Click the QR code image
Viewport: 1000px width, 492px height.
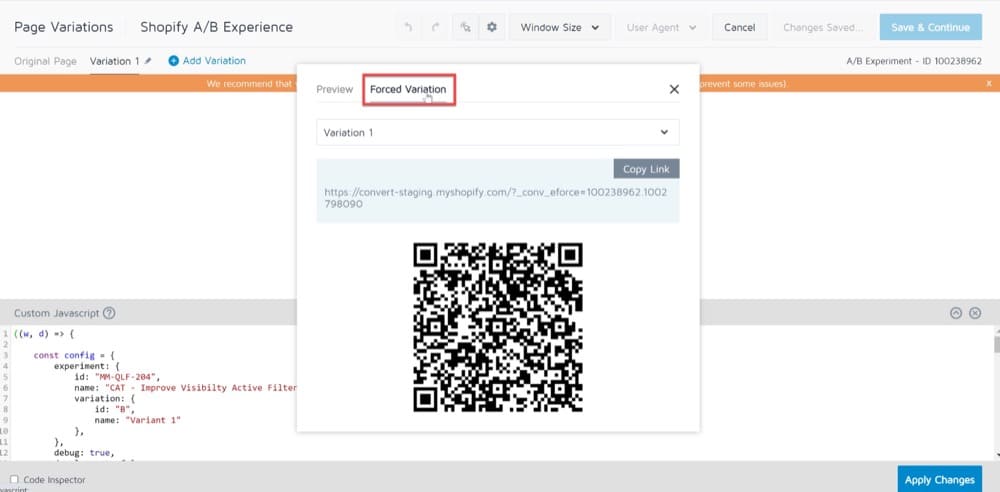click(497, 327)
